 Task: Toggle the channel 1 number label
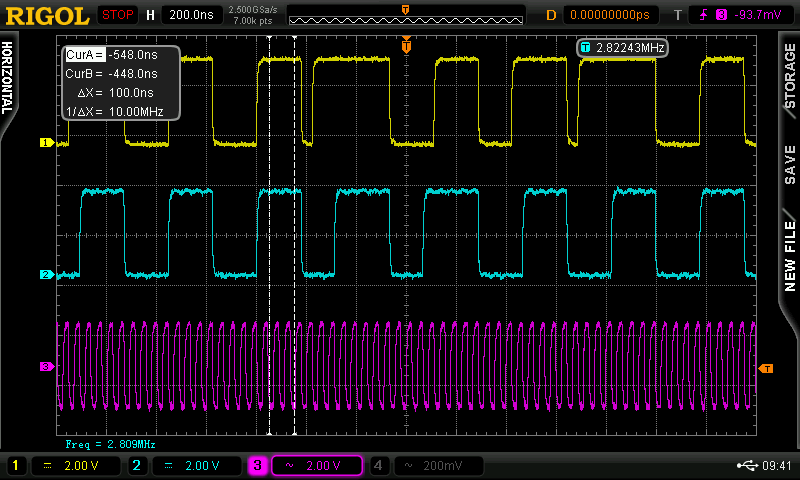point(15,465)
